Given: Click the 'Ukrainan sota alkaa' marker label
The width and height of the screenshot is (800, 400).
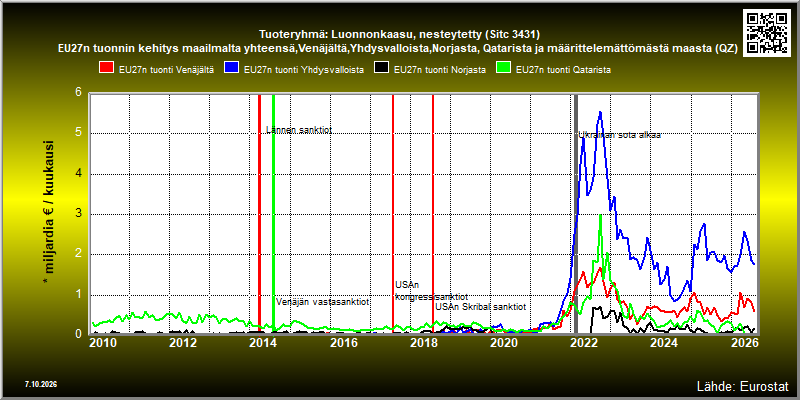Looking at the screenshot, I should coord(619,135).
